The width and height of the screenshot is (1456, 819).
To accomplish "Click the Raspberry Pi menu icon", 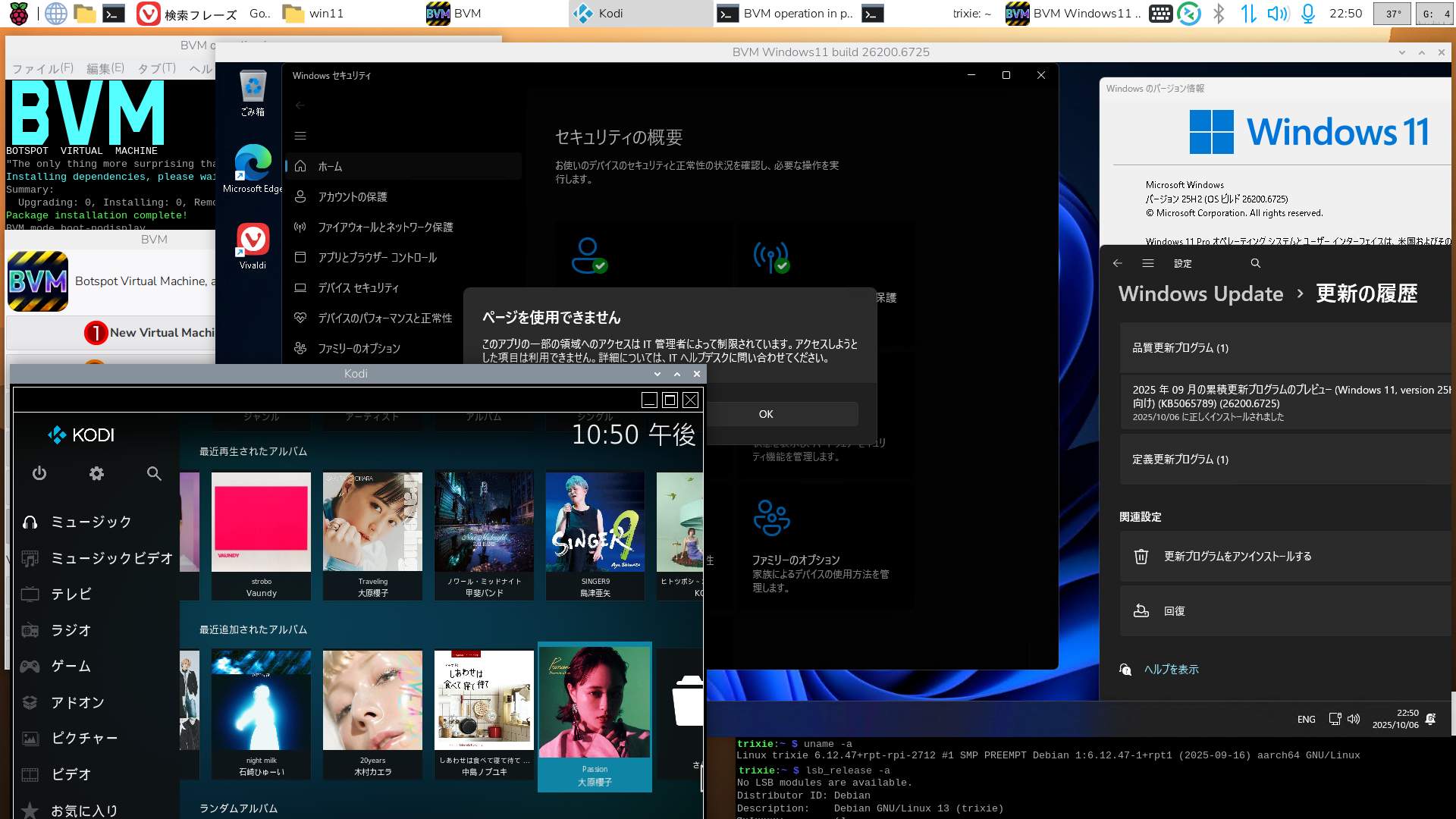I will coord(19,14).
